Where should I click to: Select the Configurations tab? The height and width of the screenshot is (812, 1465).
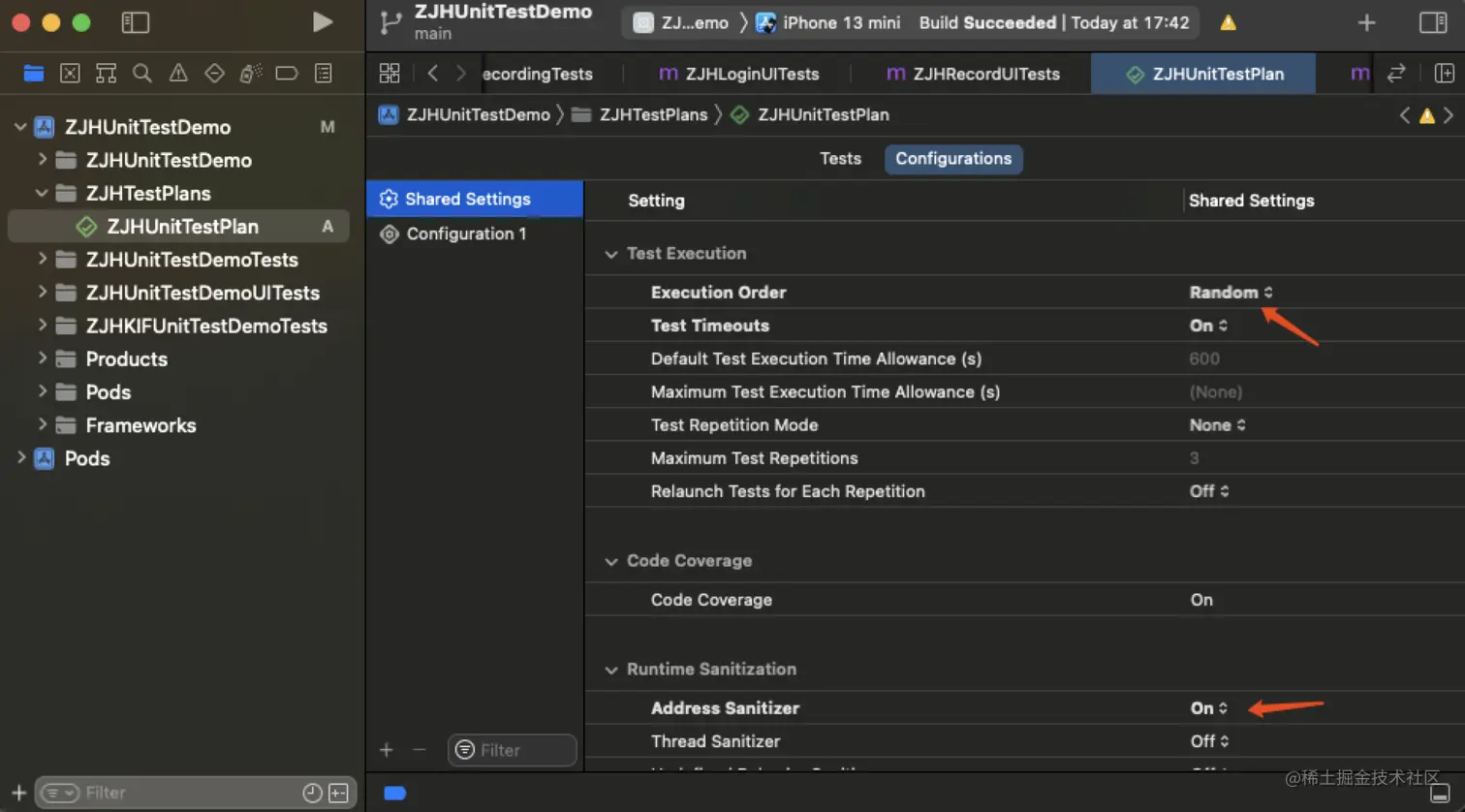click(x=953, y=159)
